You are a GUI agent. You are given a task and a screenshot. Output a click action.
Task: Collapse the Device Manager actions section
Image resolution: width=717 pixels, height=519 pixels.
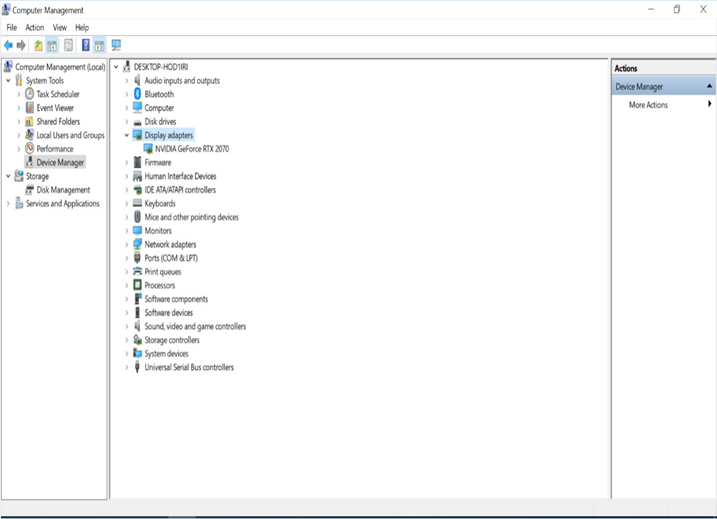coord(709,87)
